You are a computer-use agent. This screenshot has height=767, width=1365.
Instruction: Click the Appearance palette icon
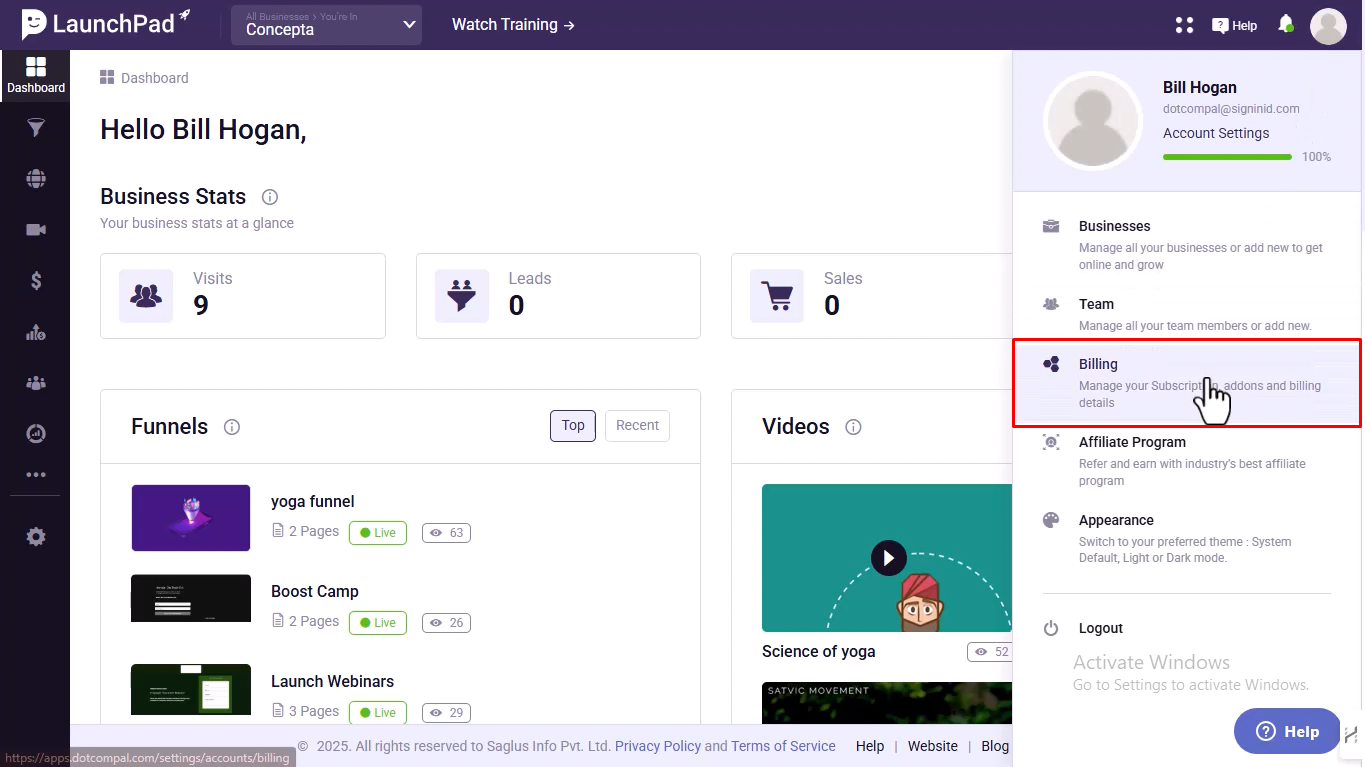pyautogui.click(x=1051, y=520)
